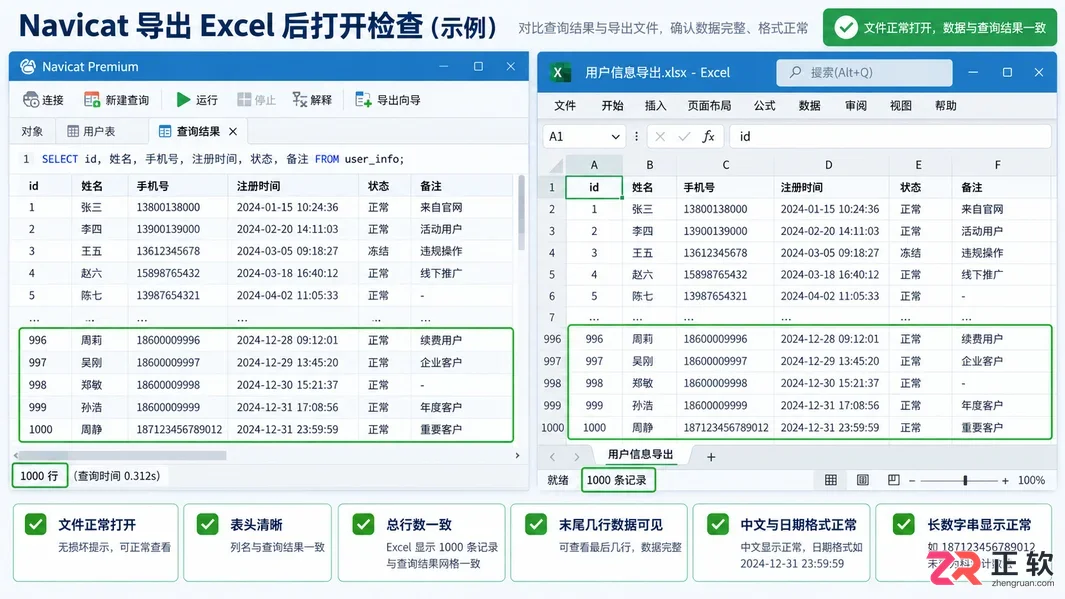Image resolution: width=1065 pixels, height=599 pixels.
Task: Switch to Page Layout view icon
Action: point(862,480)
